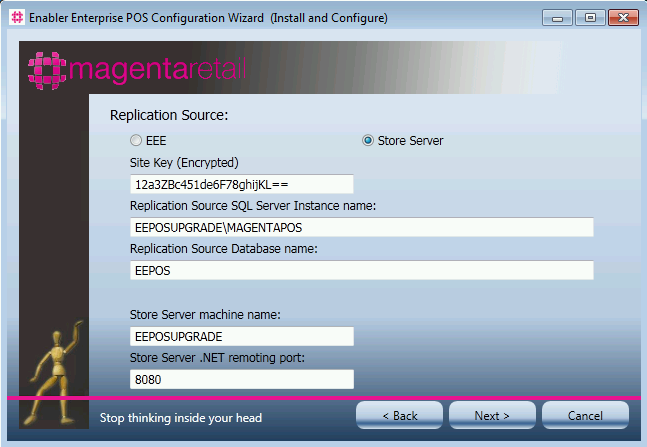The height and width of the screenshot is (447, 647).
Task: Select the EEE radio button
Action: [x=136, y=141]
